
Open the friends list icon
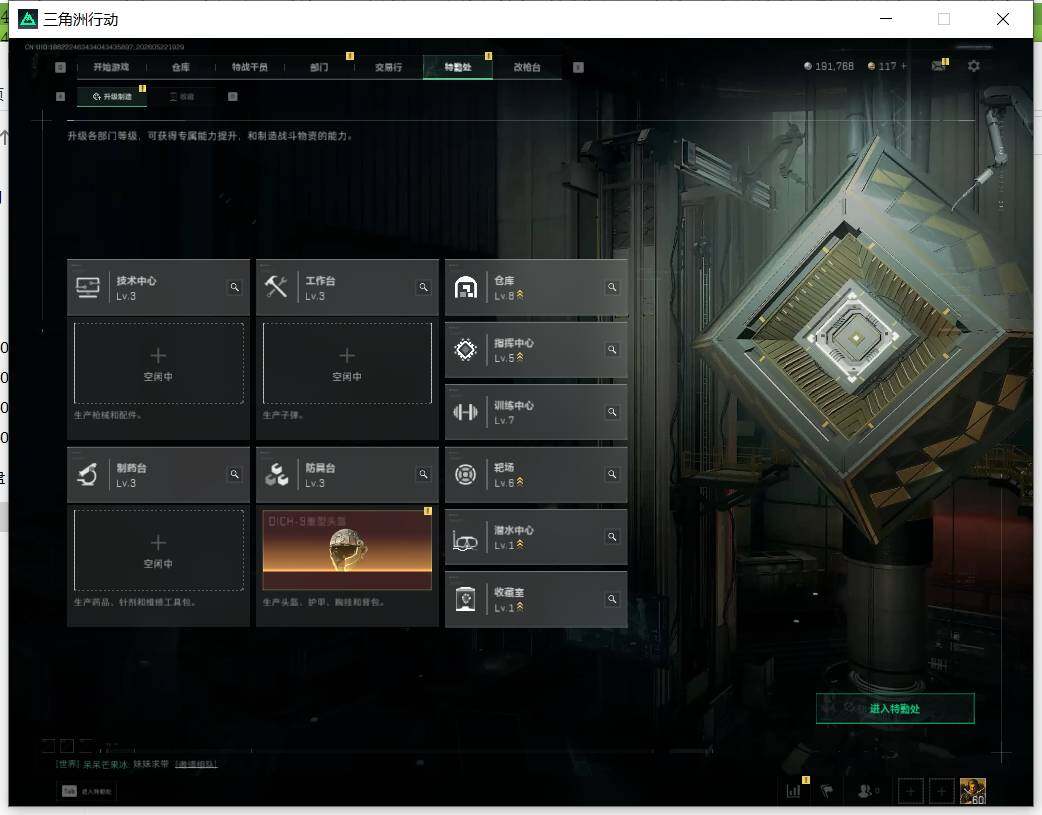[x=866, y=790]
